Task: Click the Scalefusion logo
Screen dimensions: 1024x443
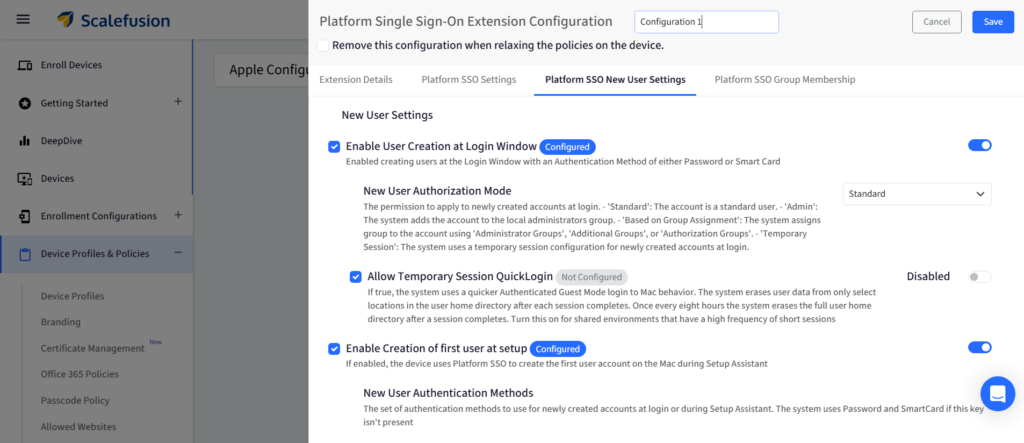Action: coord(113,20)
